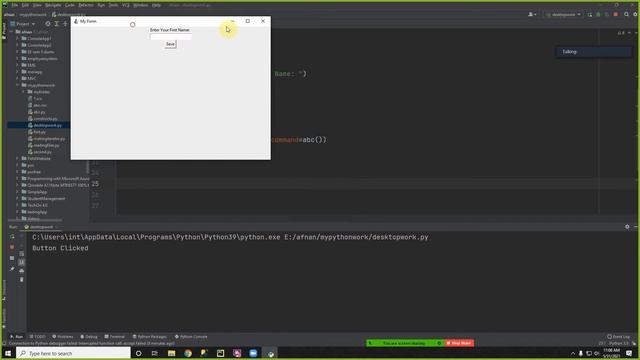
Task: Open the Code menu
Action: coord(70,5)
